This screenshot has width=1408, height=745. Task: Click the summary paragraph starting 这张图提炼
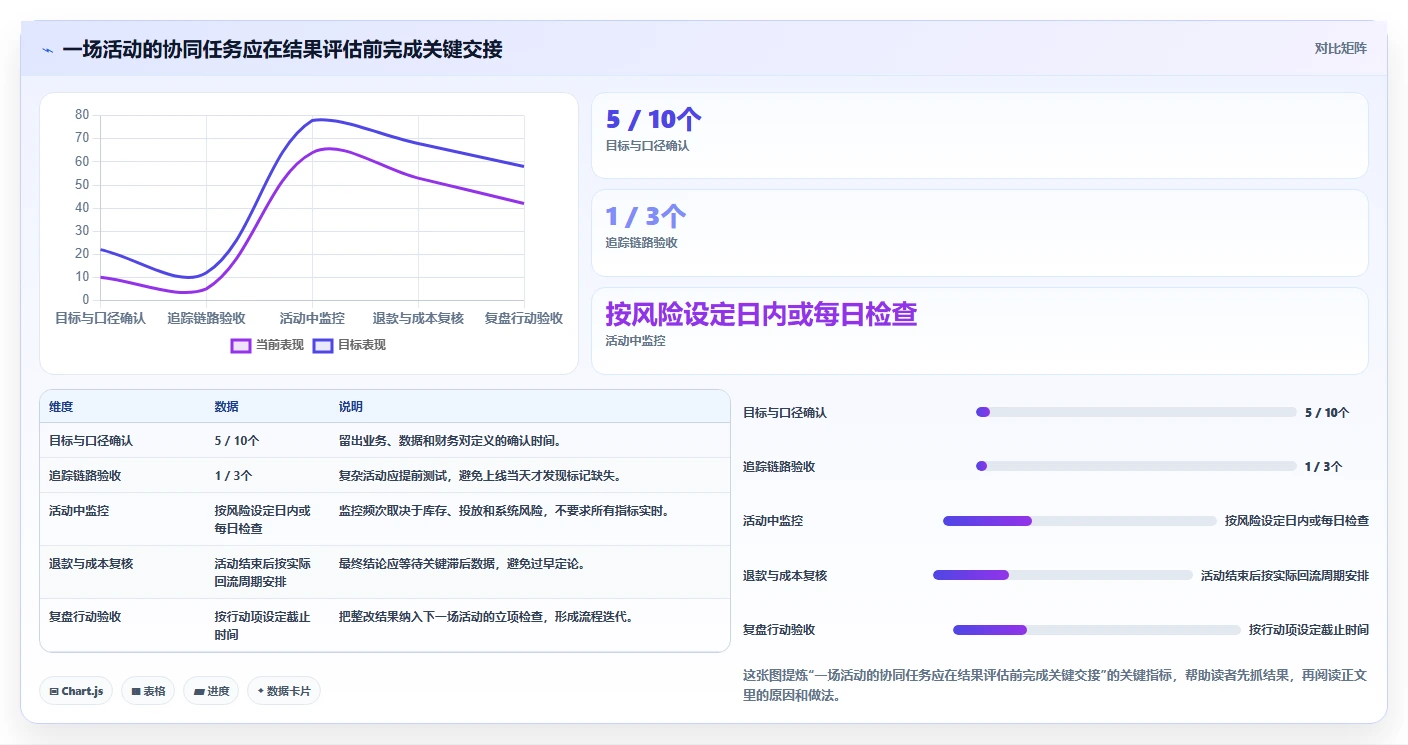click(1056, 685)
